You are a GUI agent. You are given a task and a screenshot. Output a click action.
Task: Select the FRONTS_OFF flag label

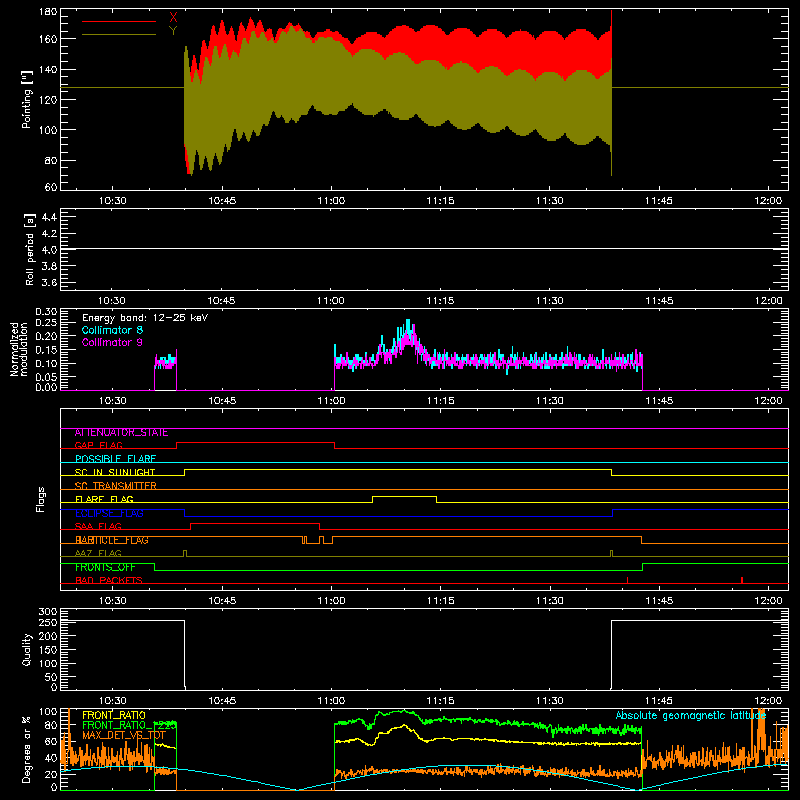[x=105, y=567]
